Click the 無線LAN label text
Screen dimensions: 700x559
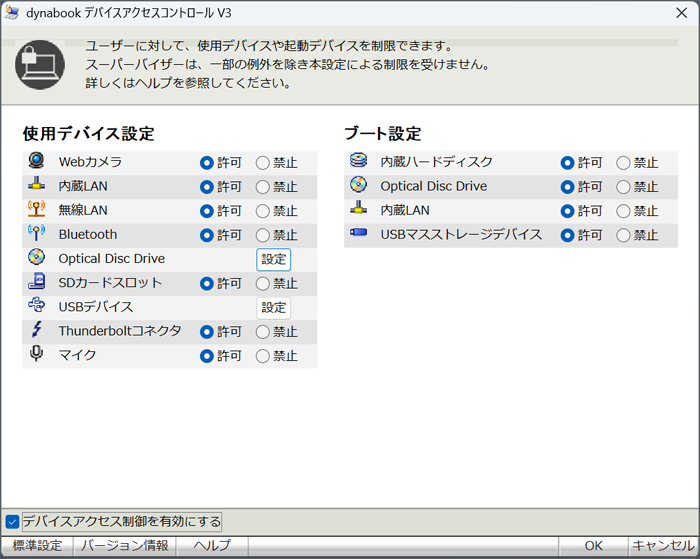tap(83, 210)
